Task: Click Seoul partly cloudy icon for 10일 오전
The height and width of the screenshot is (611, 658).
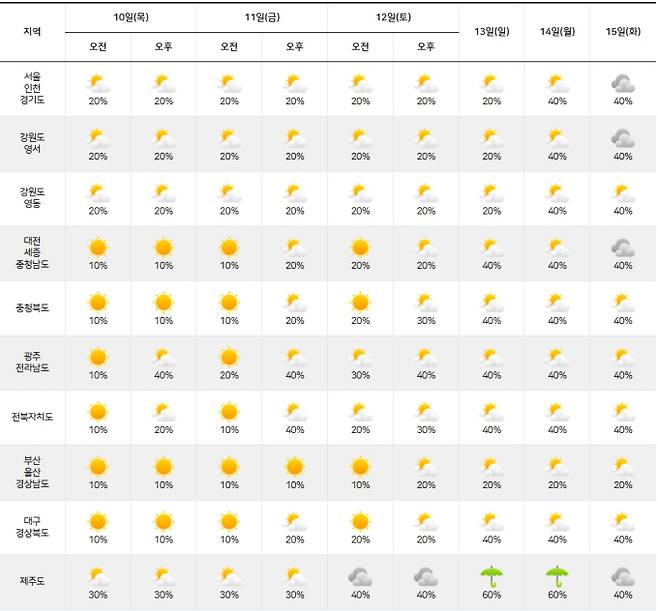Action: (x=98, y=84)
